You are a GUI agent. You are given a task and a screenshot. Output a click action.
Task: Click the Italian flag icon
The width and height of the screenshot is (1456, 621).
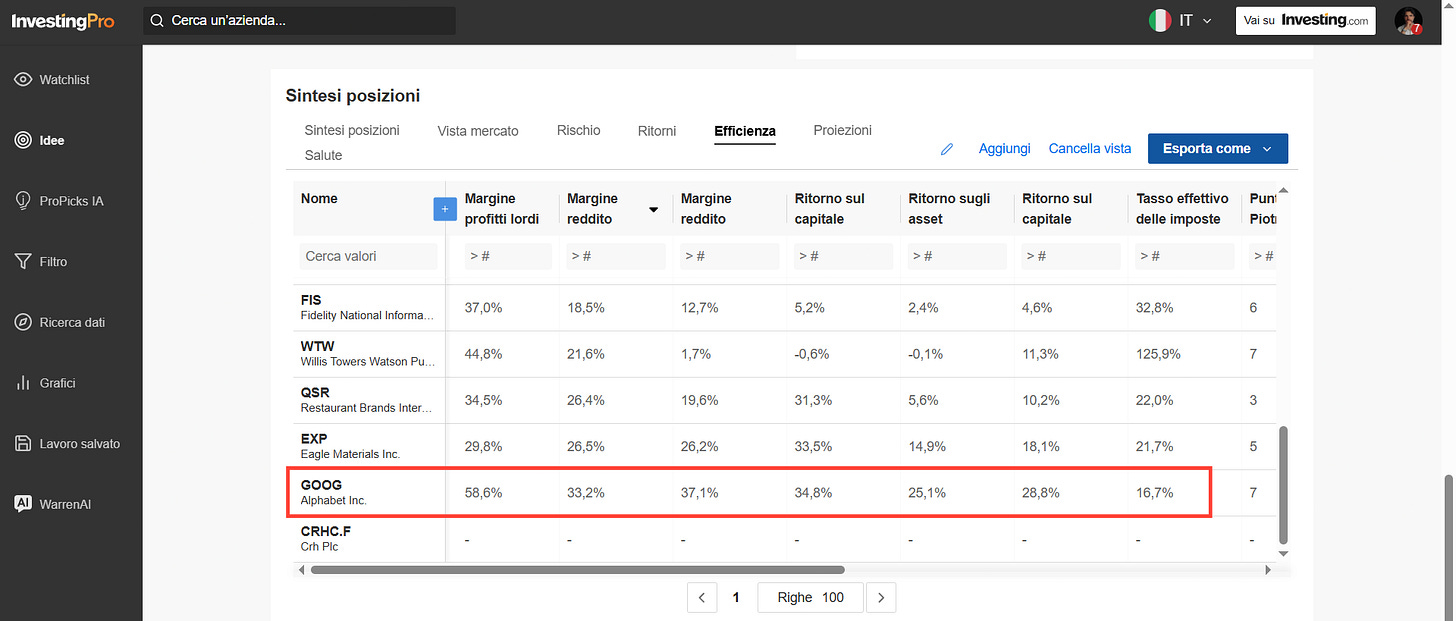tap(1160, 20)
